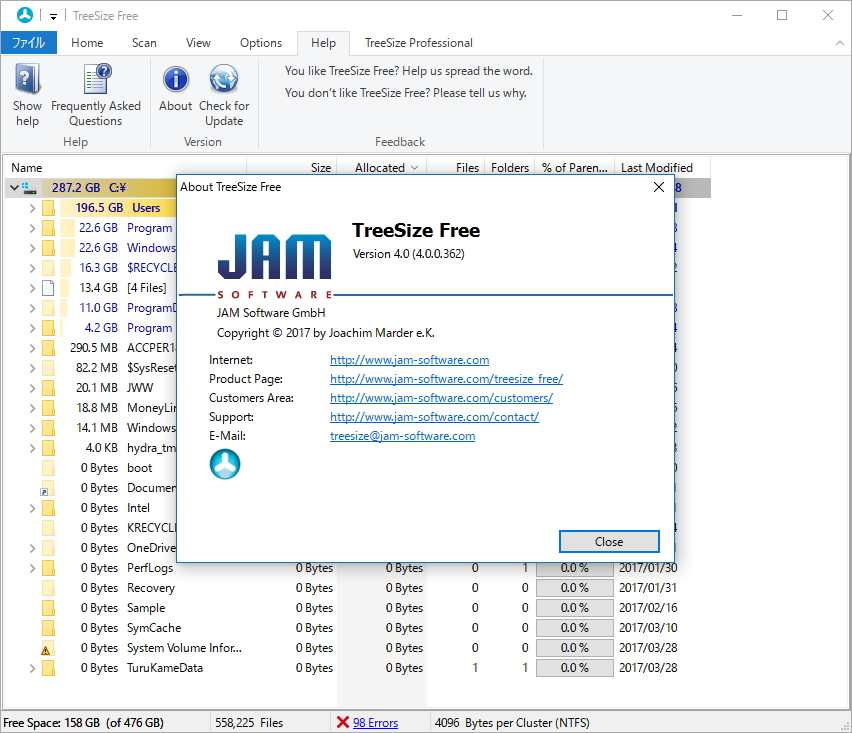
Task: Collapse the C:\ root node
Action: coord(14,188)
